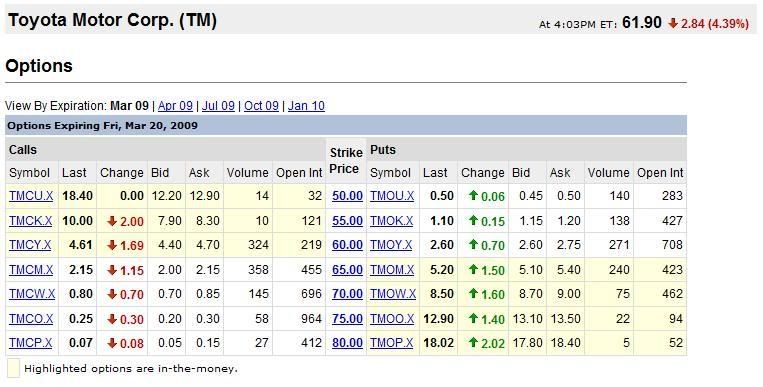The image size is (763, 387).
Task: Click last price 18.40 for TMCU.X
Action: [x=77, y=196]
